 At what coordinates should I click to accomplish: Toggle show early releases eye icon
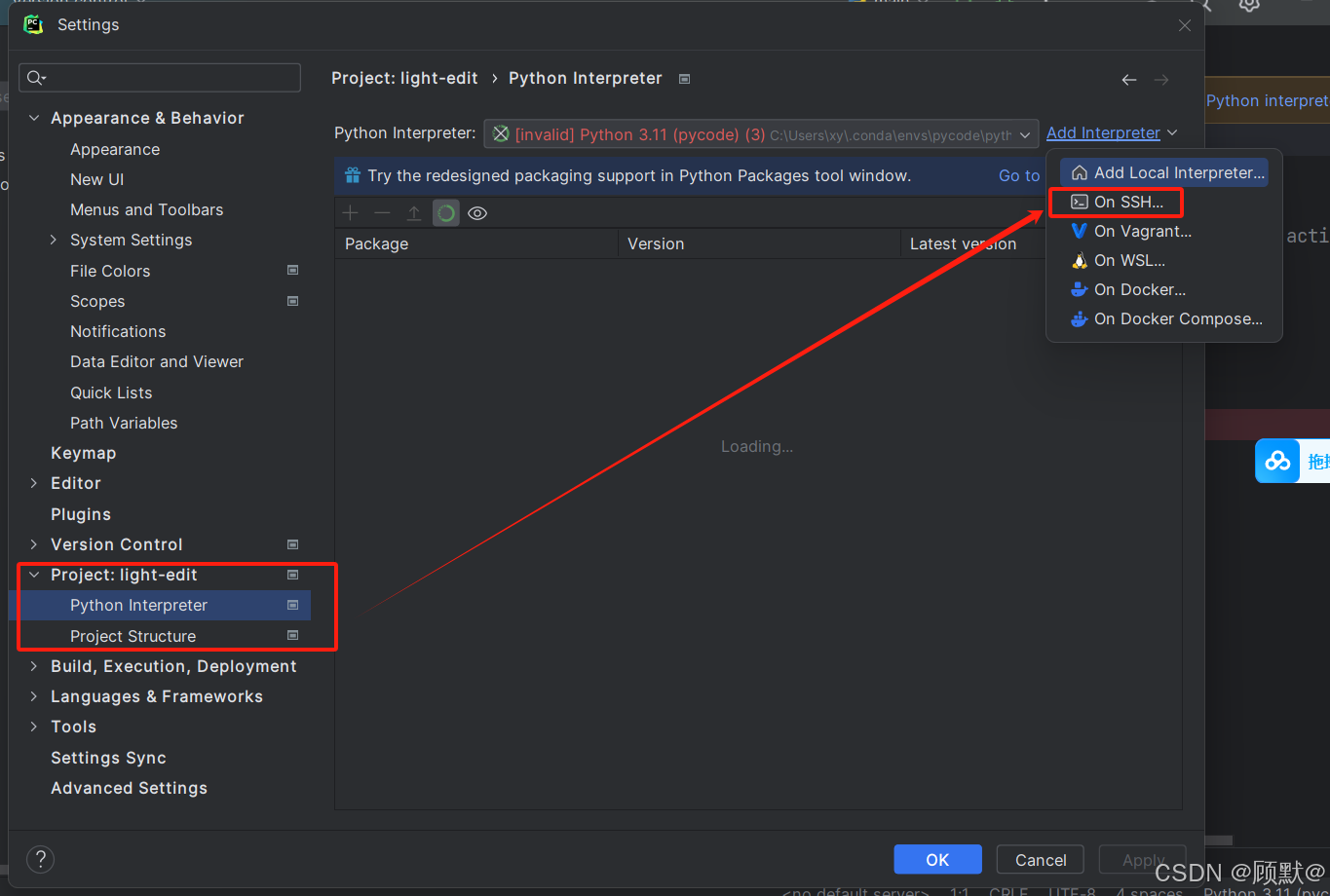477,213
